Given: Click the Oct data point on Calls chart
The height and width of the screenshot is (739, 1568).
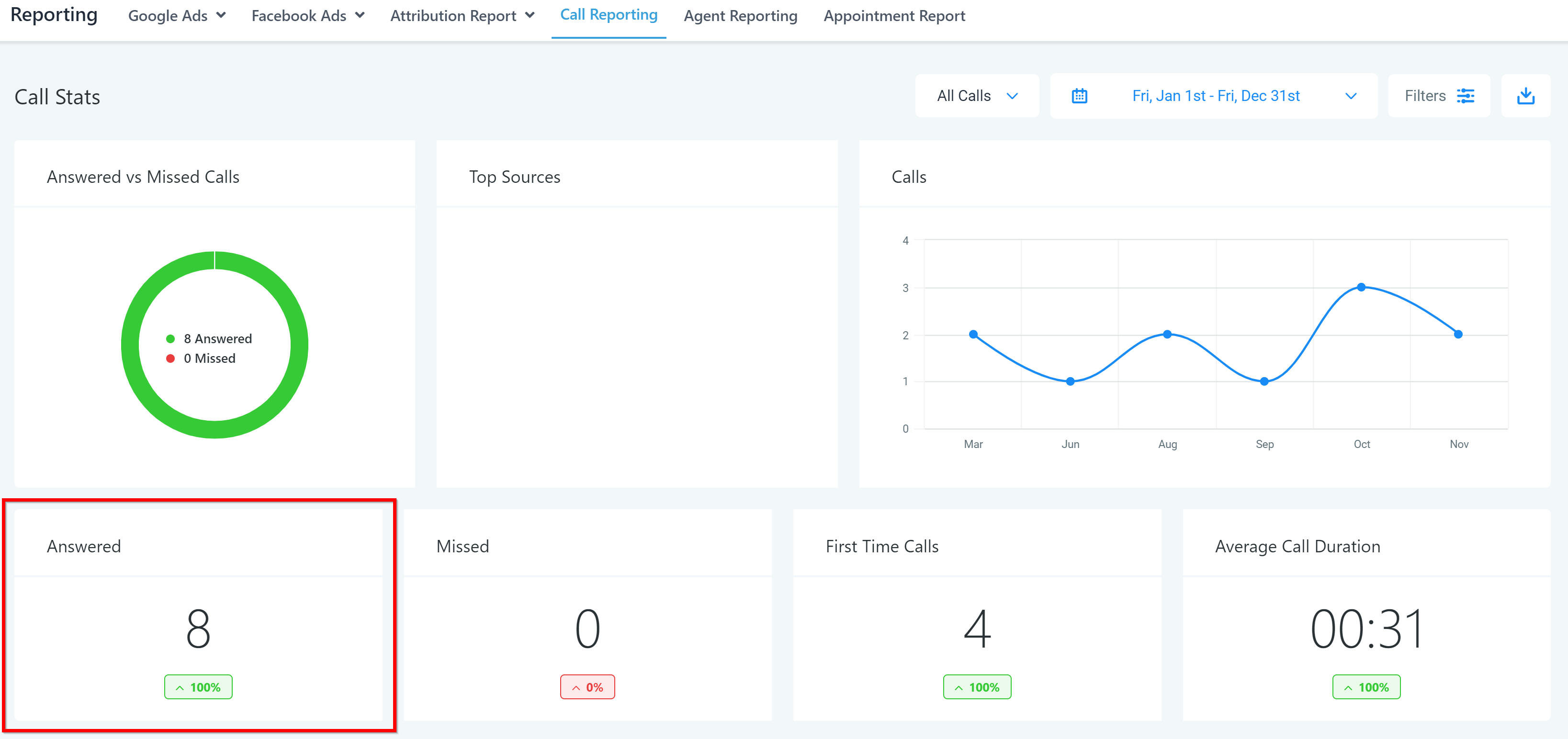Looking at the screenshot, I should coord(1362,287).
